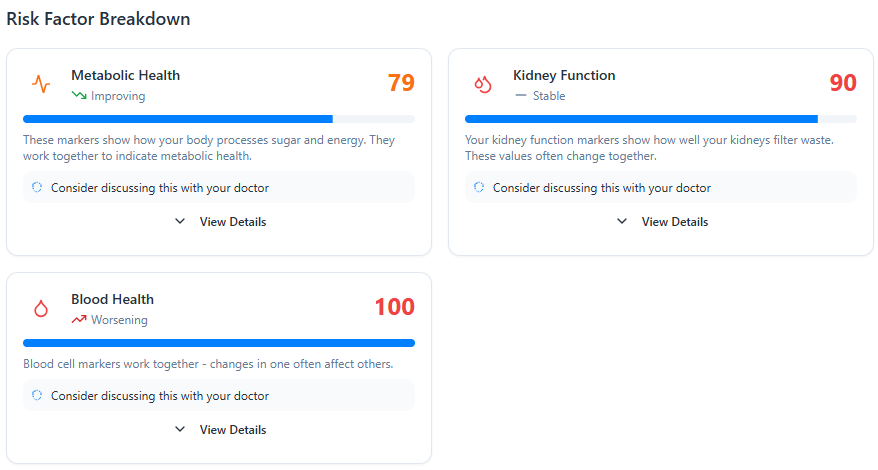The height and width of the screenshot is (470, 878).
Task: Click the Kidney Function droplets icon
Action: click(x=483, y=85)
